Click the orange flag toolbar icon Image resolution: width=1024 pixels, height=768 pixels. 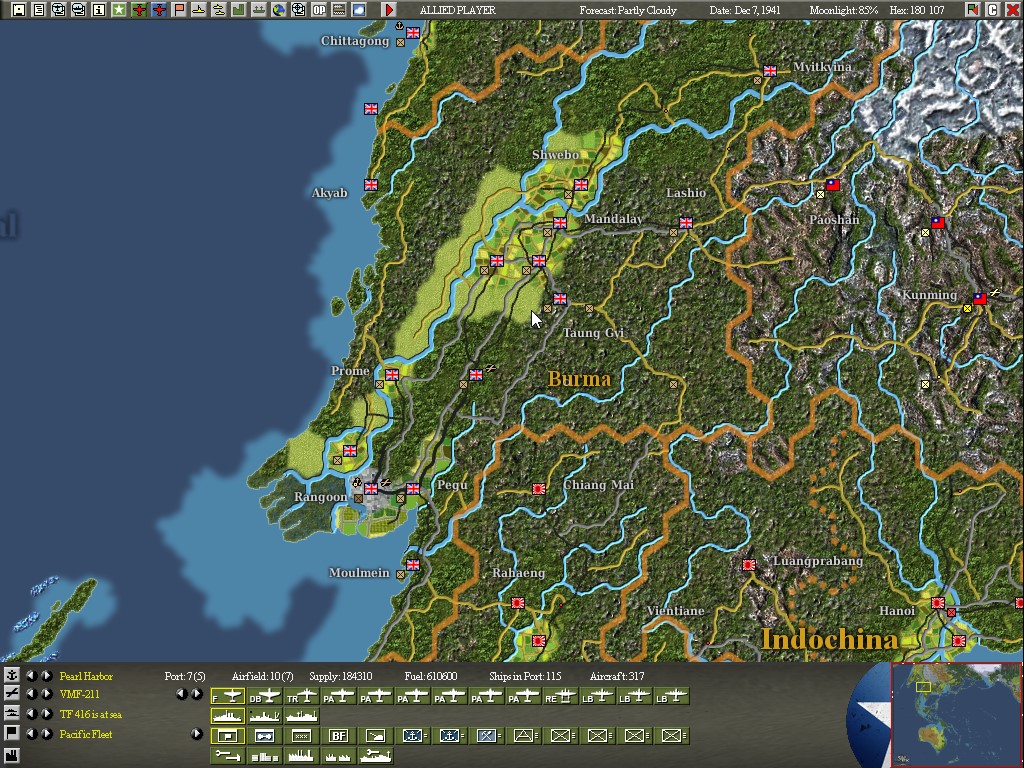click(x=179, y=10)
